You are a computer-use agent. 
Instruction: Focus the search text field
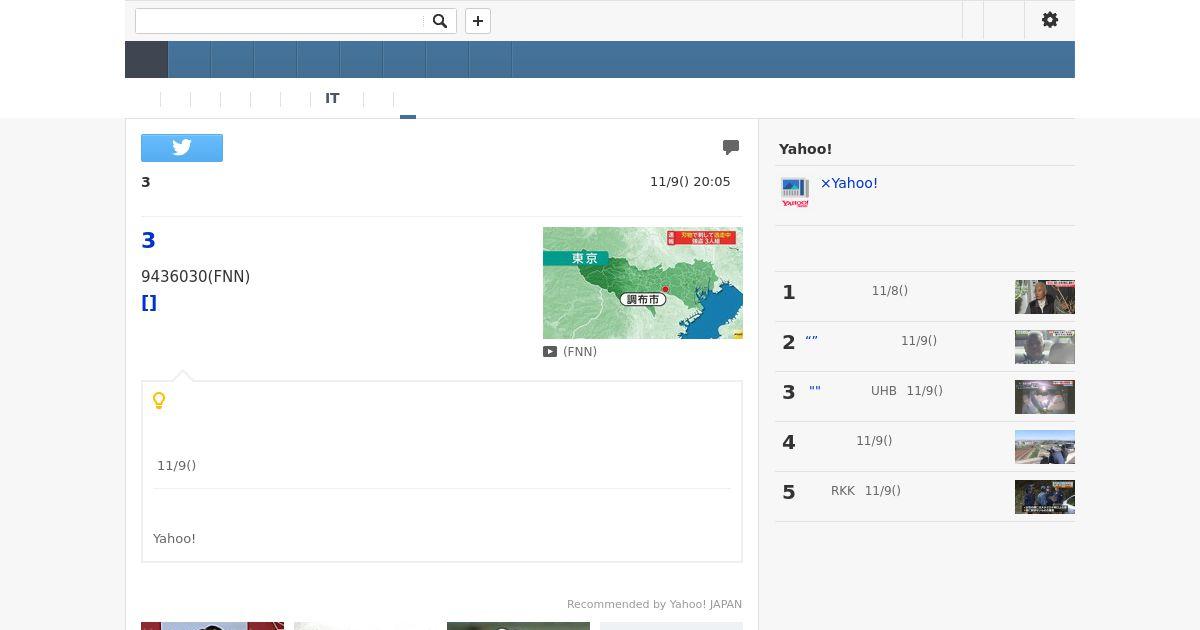coord(280,21)
